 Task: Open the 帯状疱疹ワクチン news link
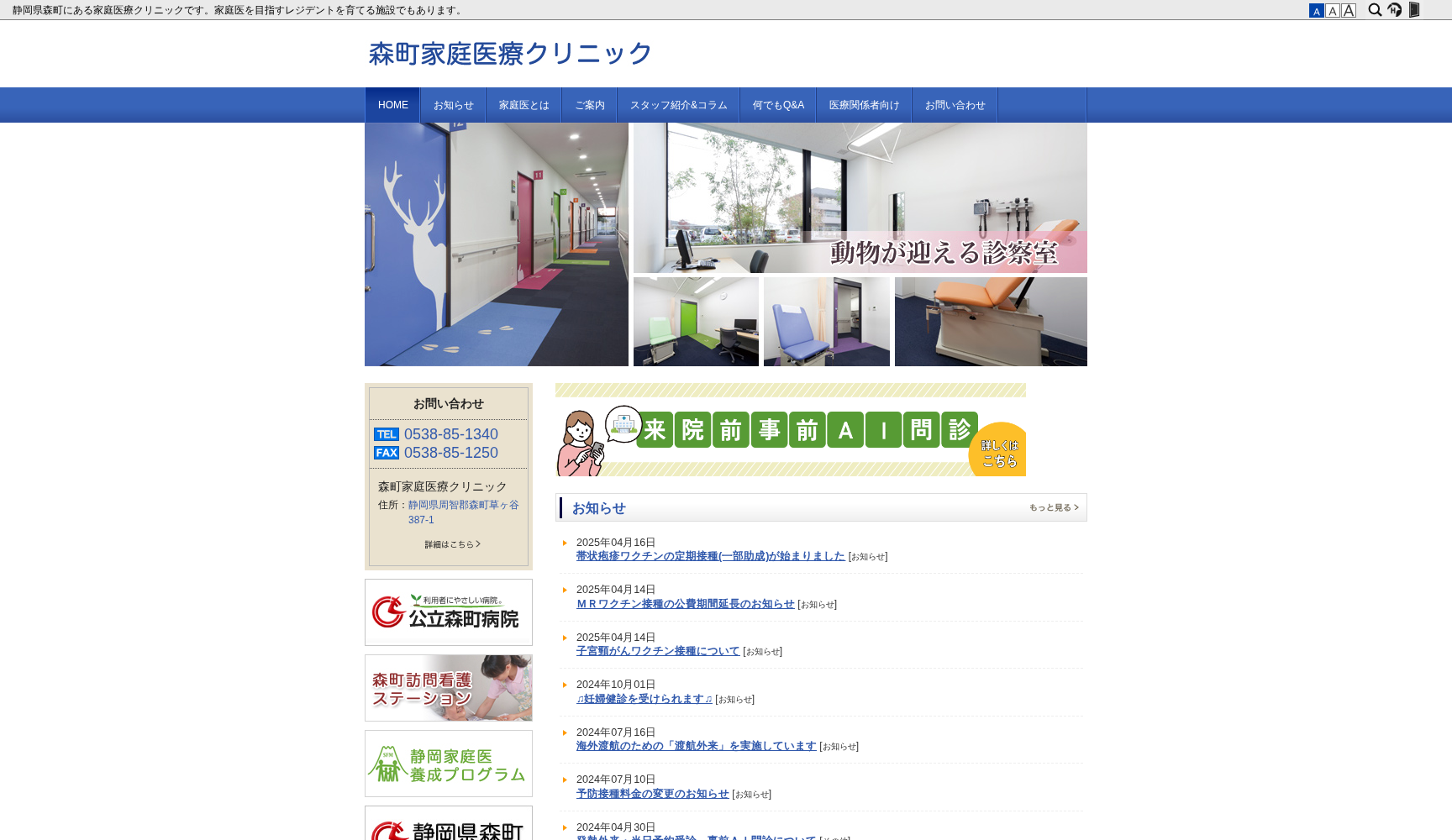(710, 555)
